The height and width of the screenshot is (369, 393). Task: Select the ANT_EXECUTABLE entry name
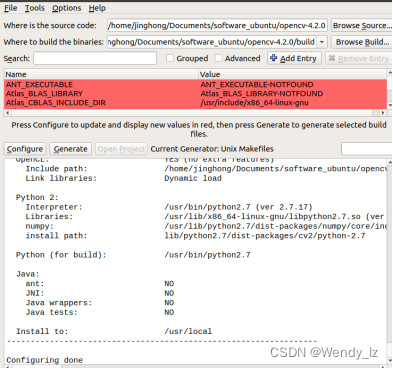[39, 84]
